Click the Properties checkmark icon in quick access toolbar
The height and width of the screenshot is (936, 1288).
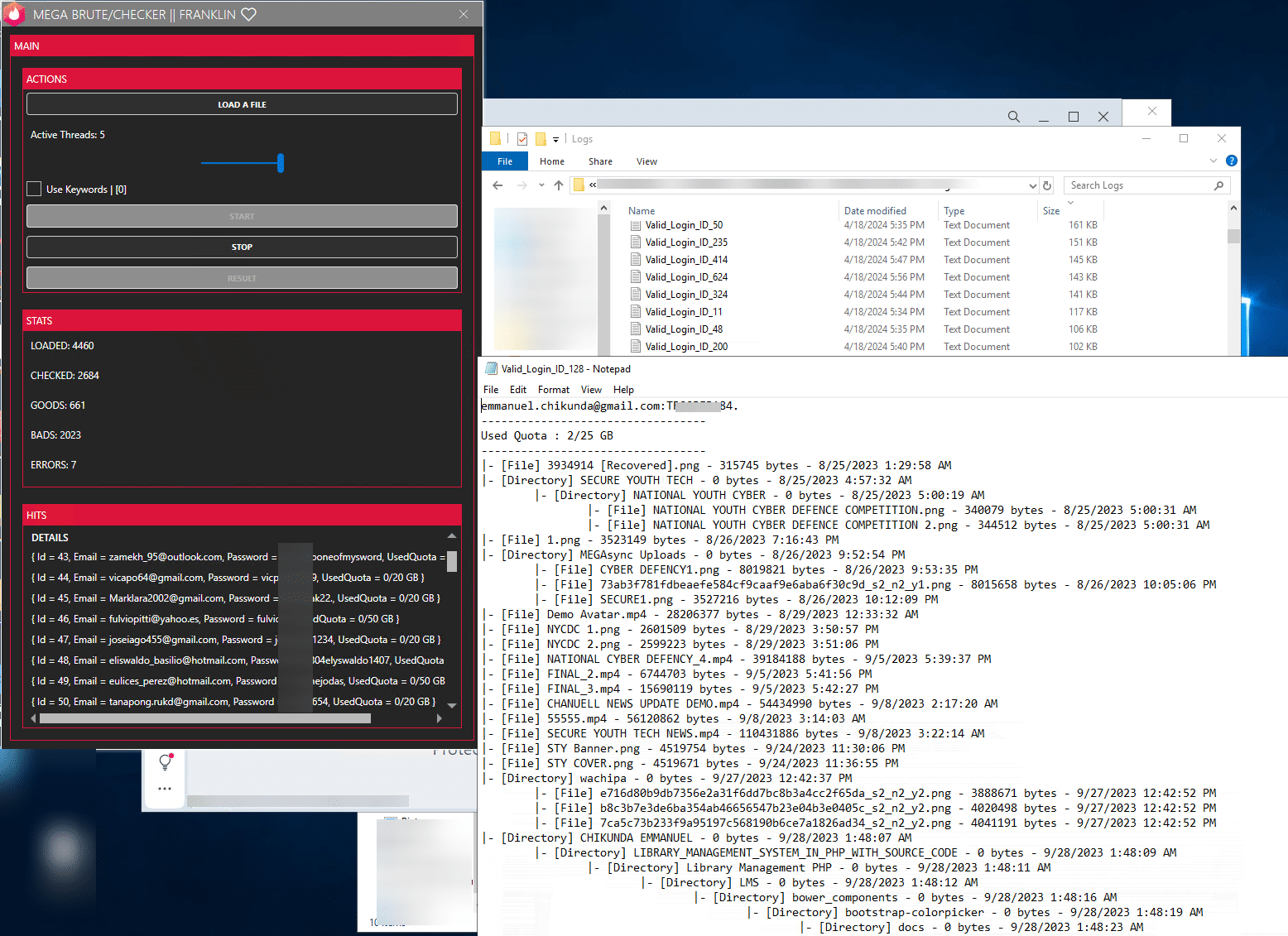point(522,139)
